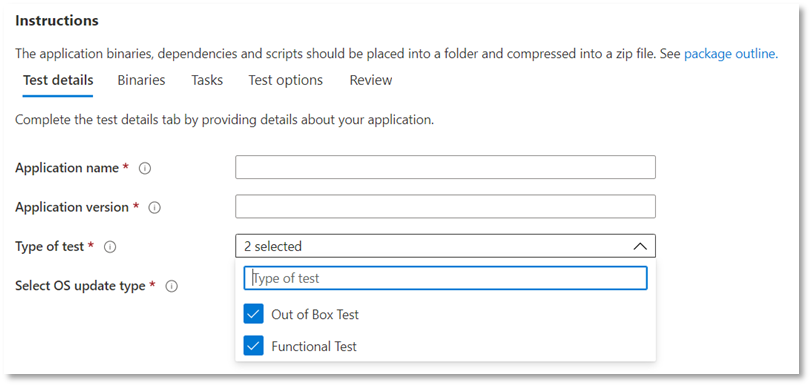The image size is (811, 386).
Task: Click the Type of test info icon
Action: click(x=110, y=247)
